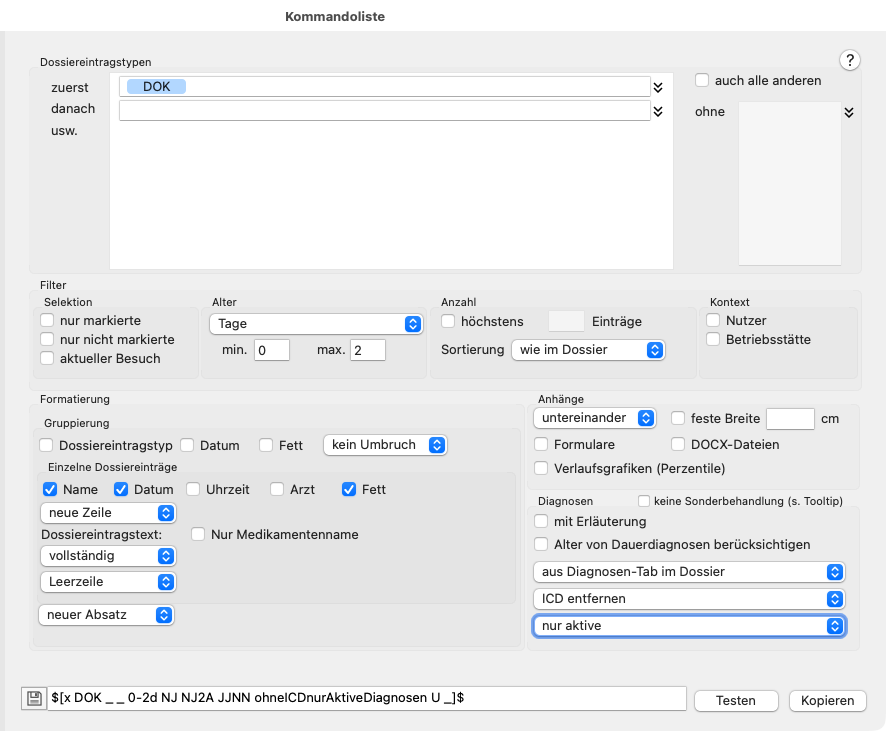Image resolution: width=890 pixels, height=736 pixels.
Task: Open the 'ohne' exclusion list chevron
Action: click(849, 112)
